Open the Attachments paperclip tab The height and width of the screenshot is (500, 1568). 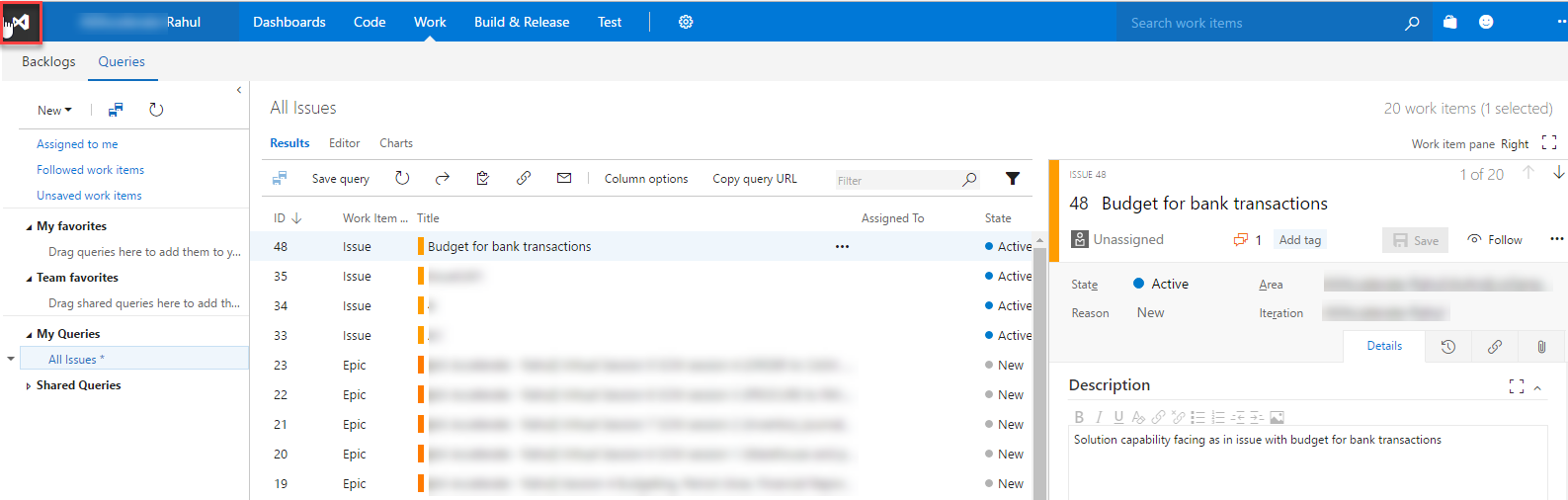1541,347
